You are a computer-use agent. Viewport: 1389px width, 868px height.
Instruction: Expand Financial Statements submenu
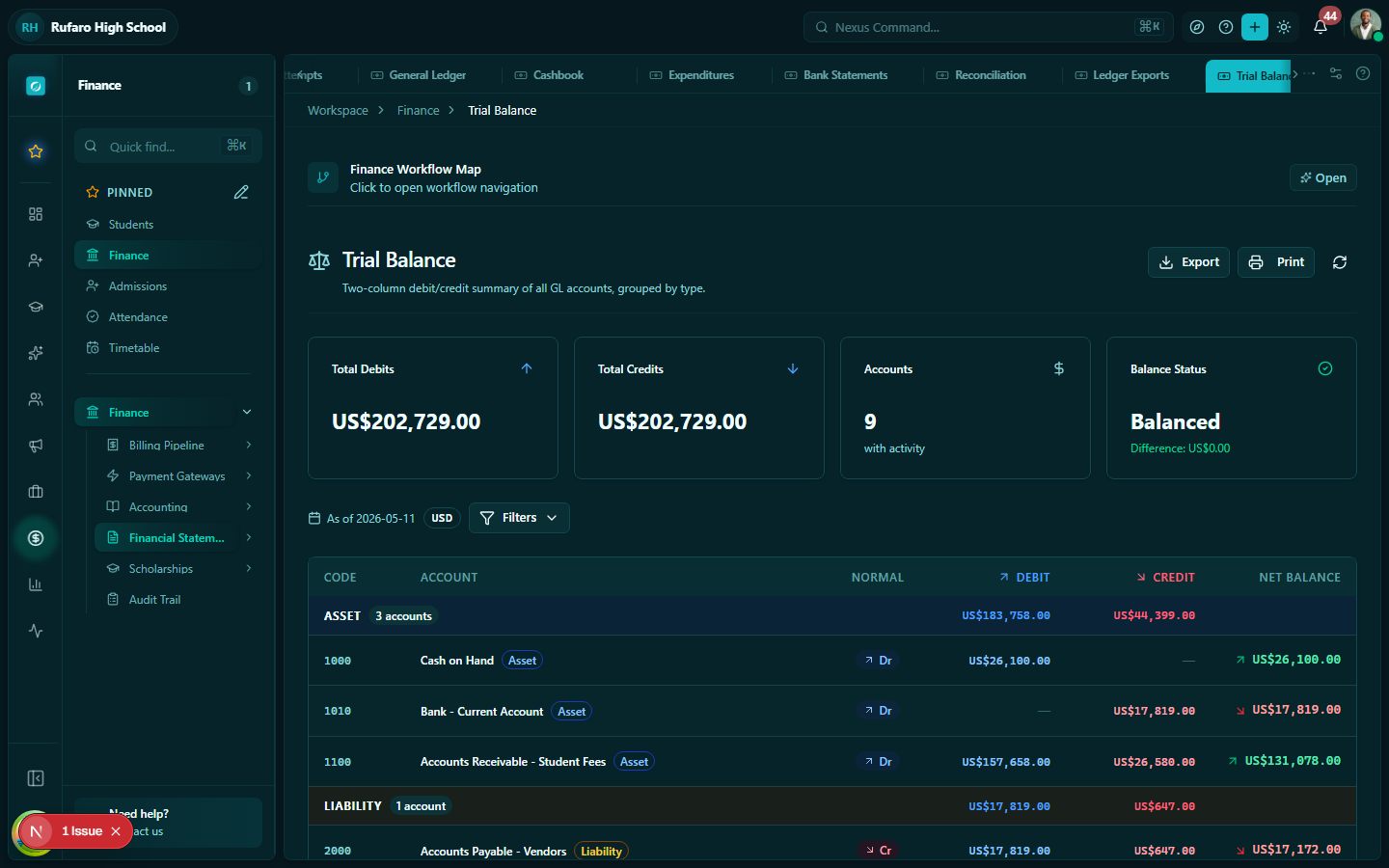pyautogui.click(x=248, y=537)
